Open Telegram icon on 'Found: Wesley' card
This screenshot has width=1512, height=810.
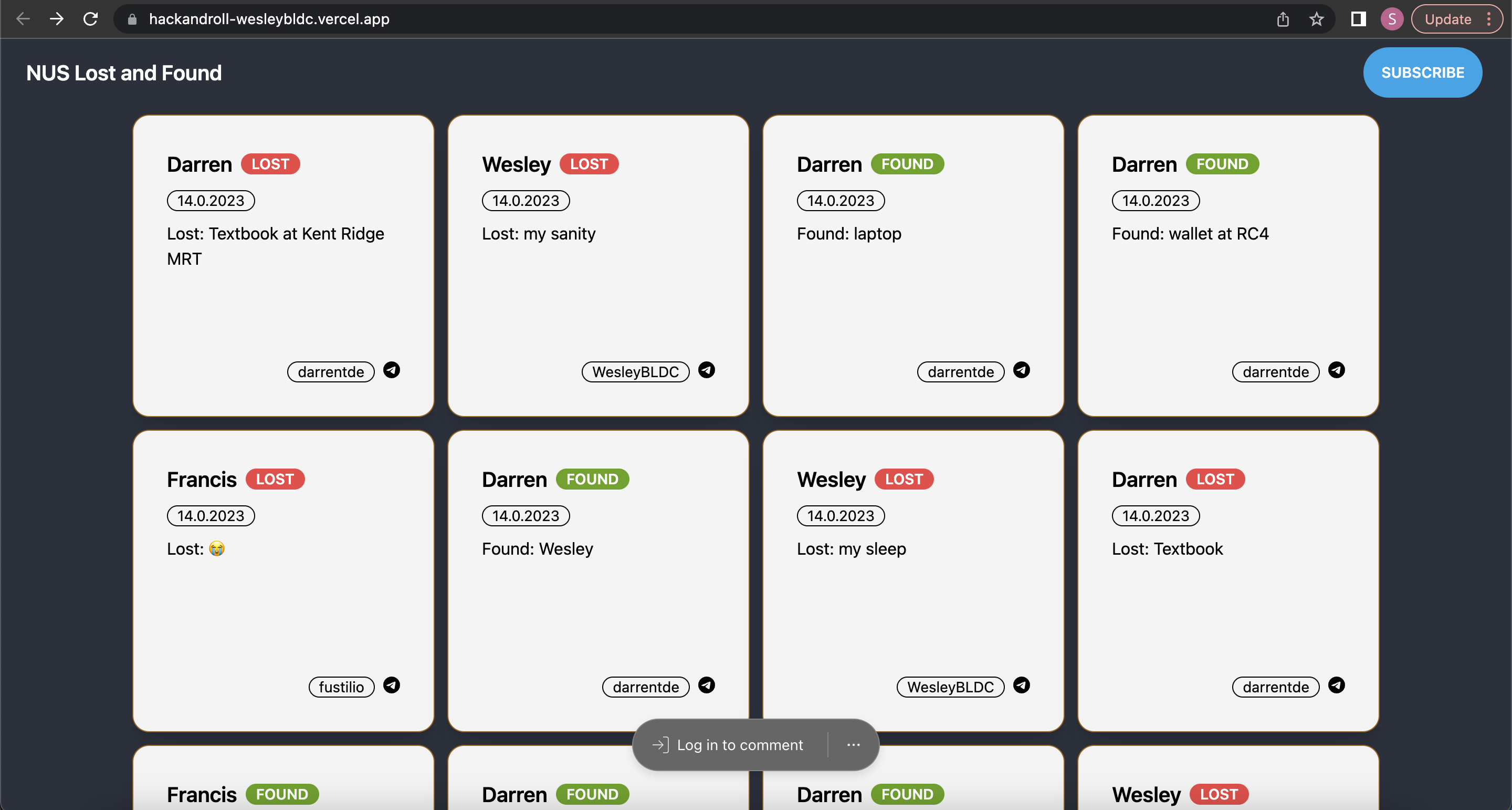coord(706,685)
